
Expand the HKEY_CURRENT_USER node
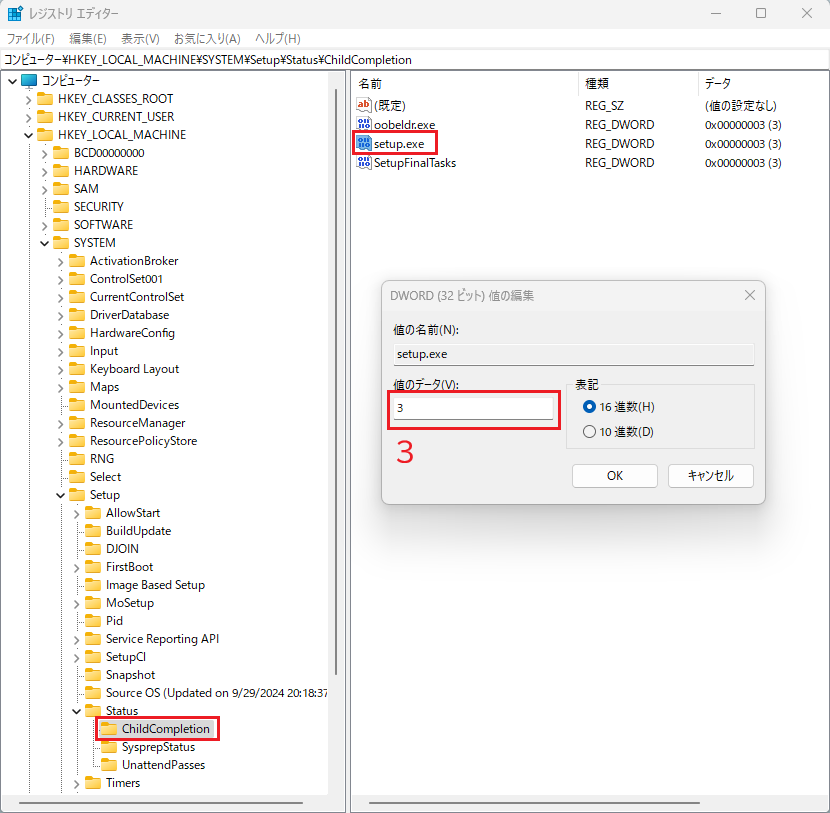[29, 118]
